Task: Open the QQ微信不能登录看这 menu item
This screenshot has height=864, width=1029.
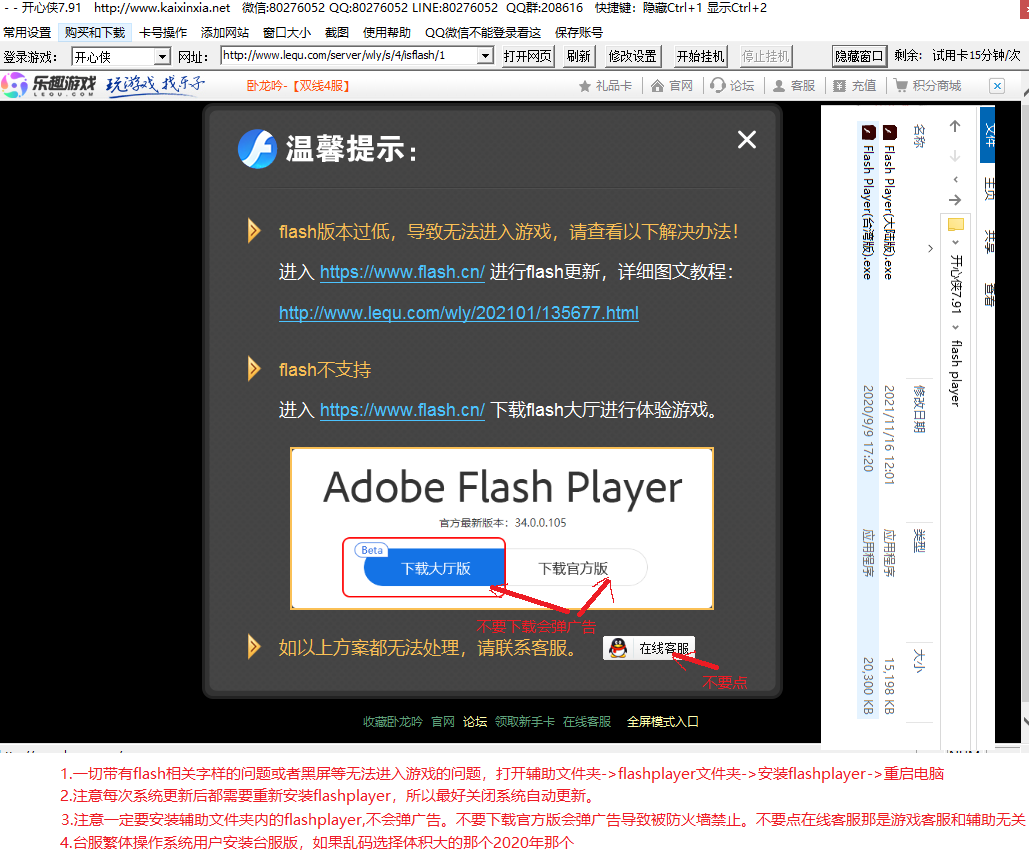Action: [x=482, y=33]
